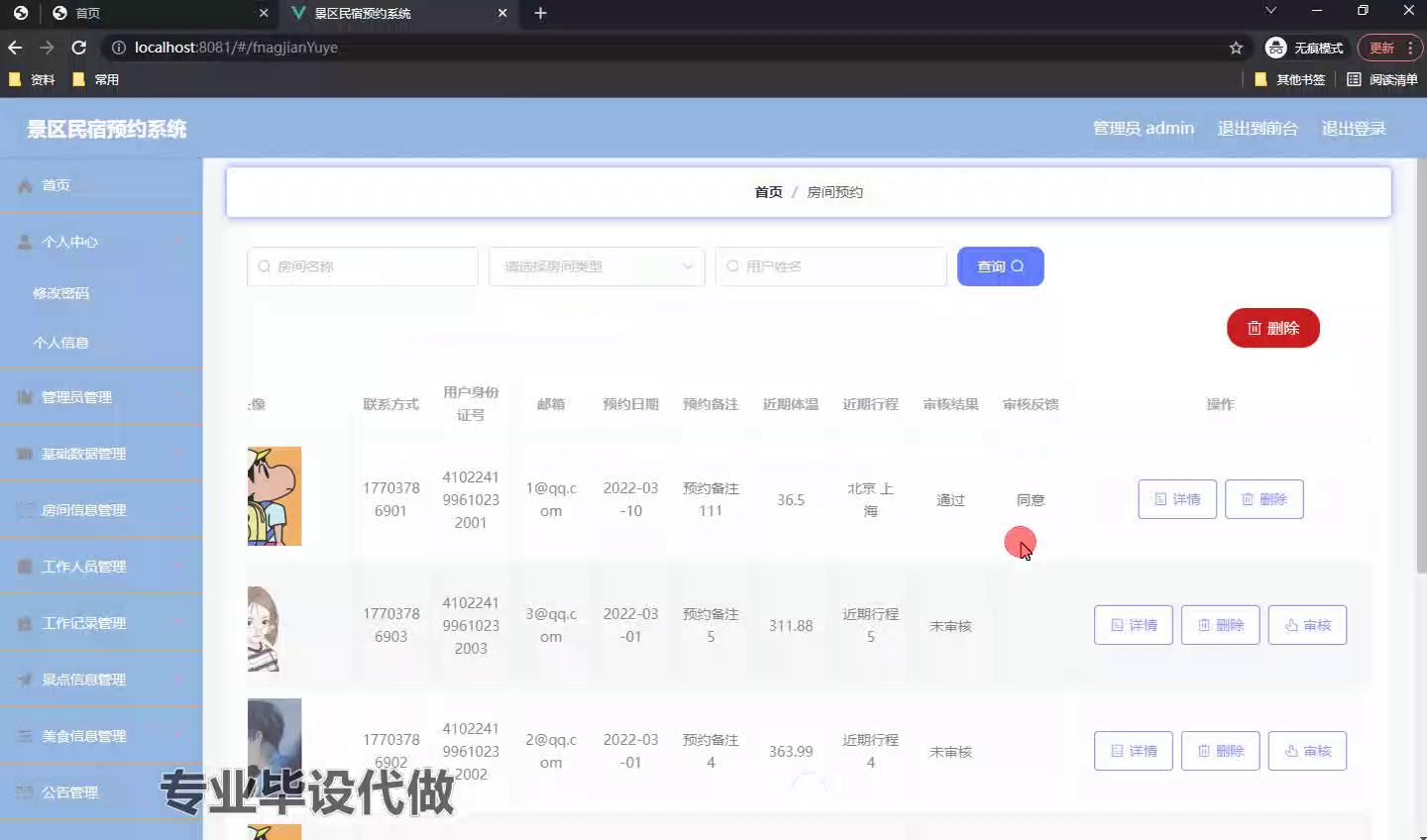This screenshot has height=840, width=1427.
Task: Bookmark this page with the star icon
Action: 1236,48
